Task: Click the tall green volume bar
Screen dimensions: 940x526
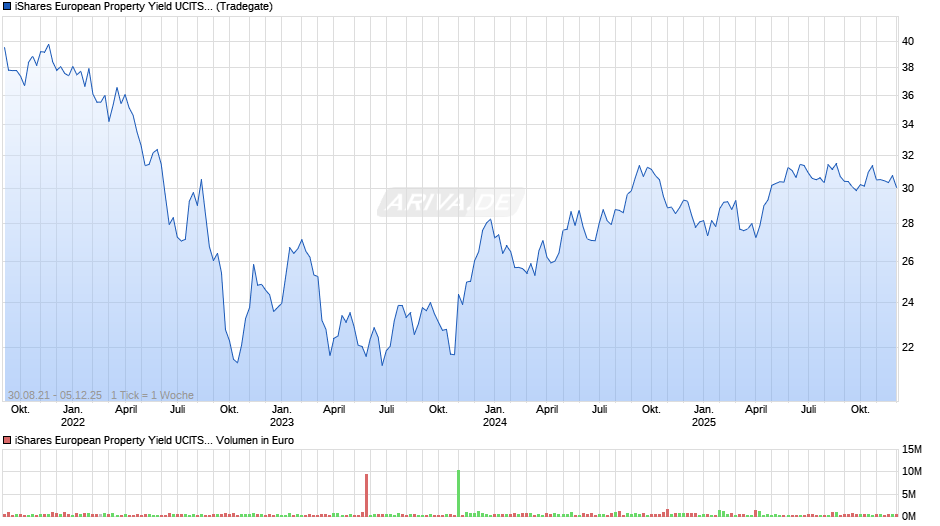Action: pyautogui.click(x=459, y=493)
